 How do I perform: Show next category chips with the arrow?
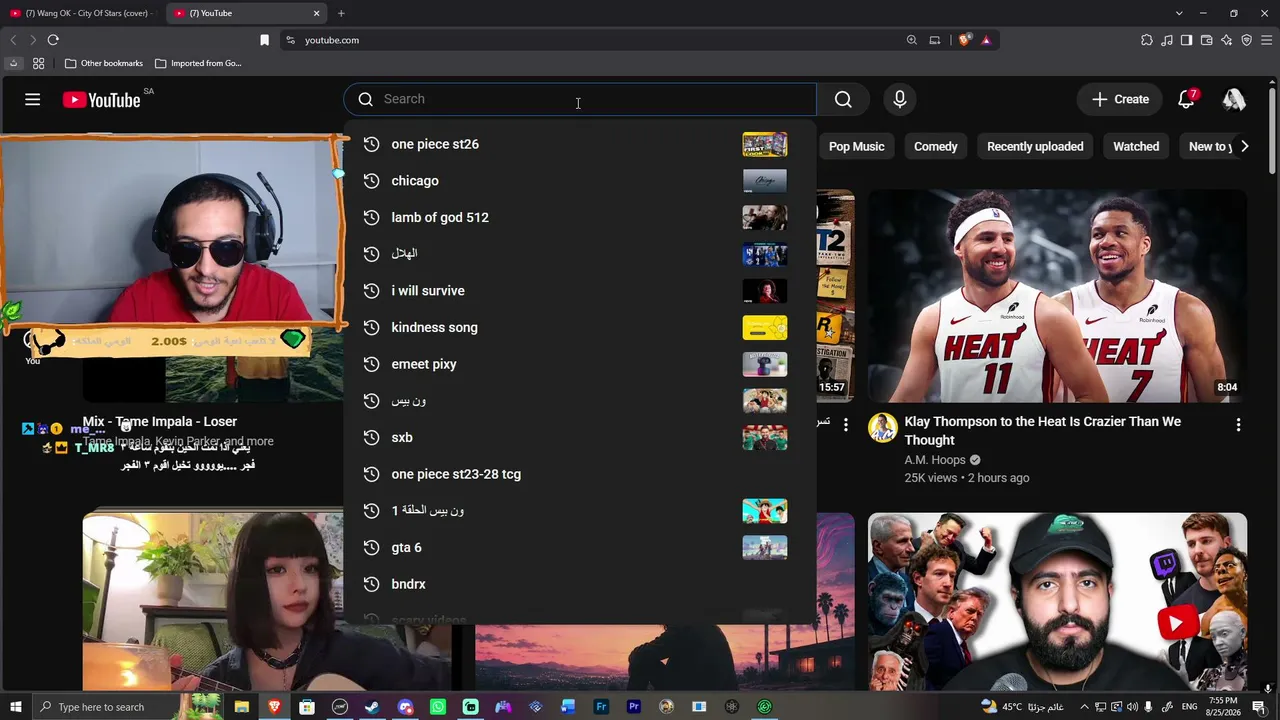(1244, 146)
